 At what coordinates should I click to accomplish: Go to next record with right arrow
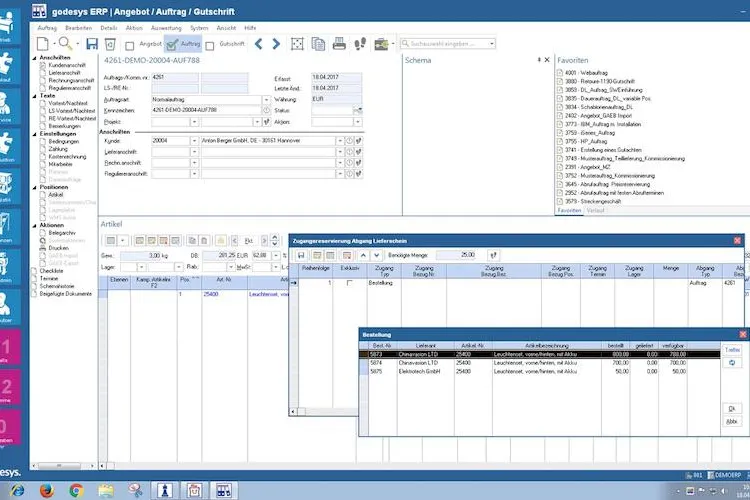coord(276,44)
